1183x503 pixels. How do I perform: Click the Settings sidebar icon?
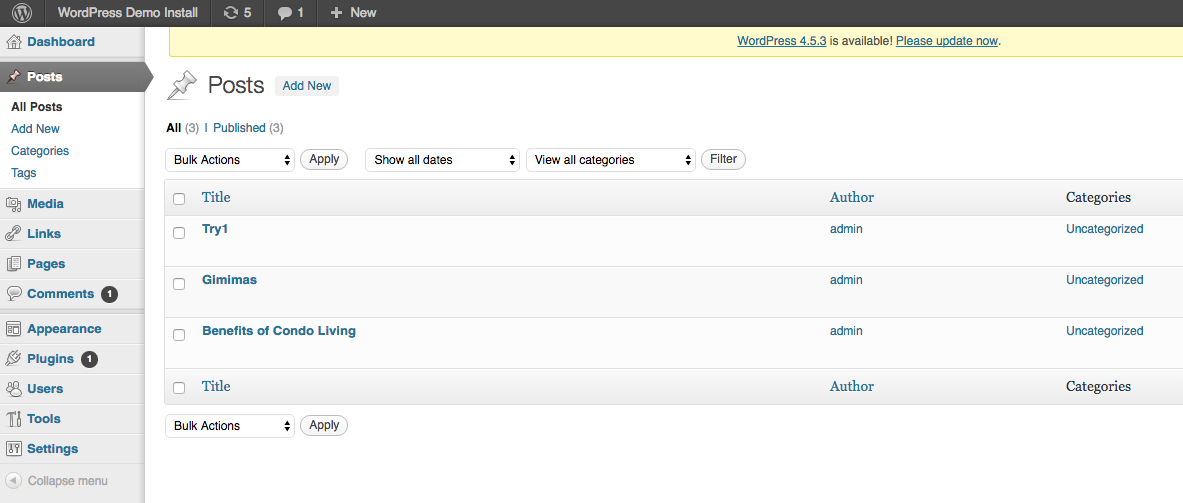tap(14, 449)
